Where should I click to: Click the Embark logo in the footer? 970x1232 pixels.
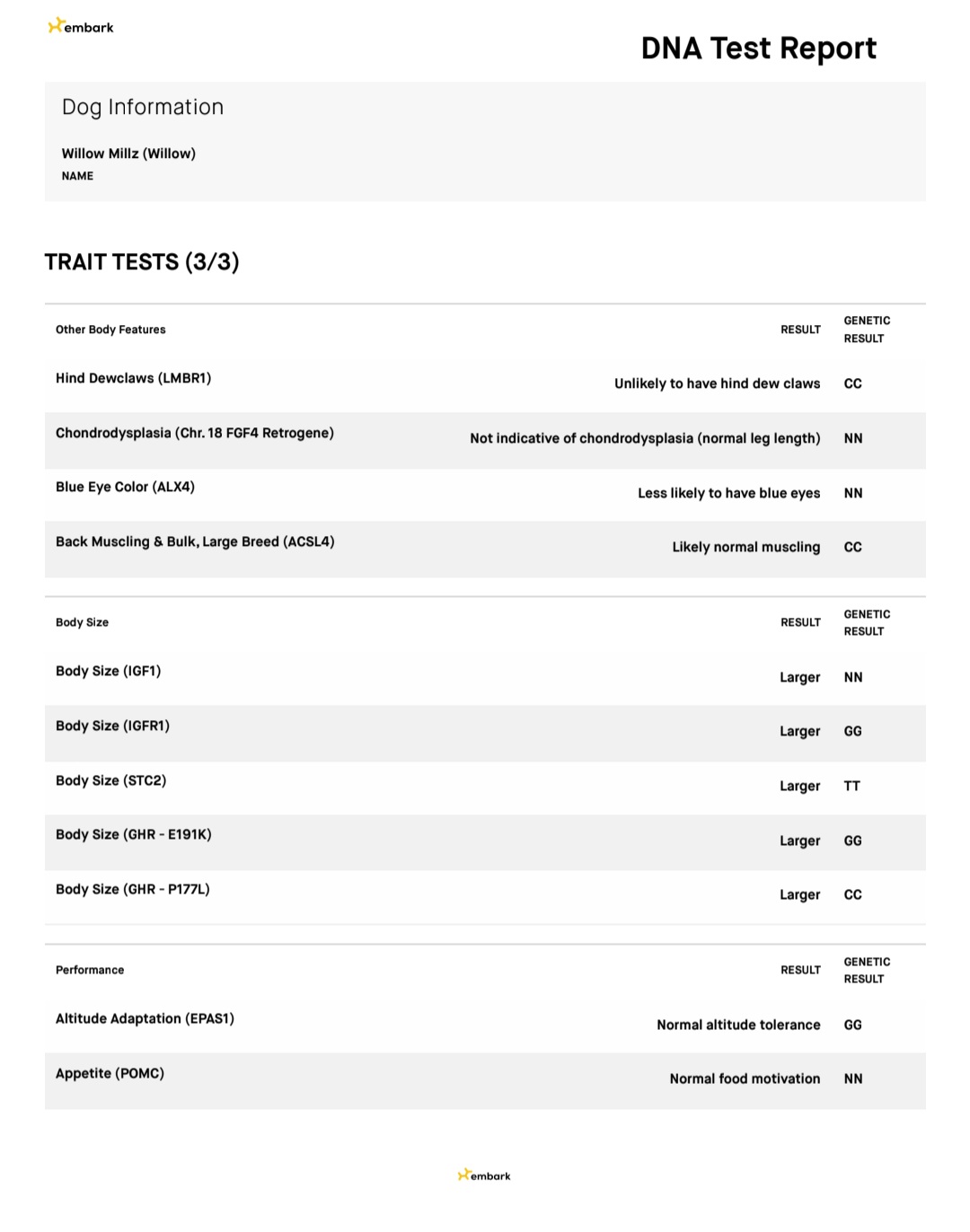tap(484, 1175)
